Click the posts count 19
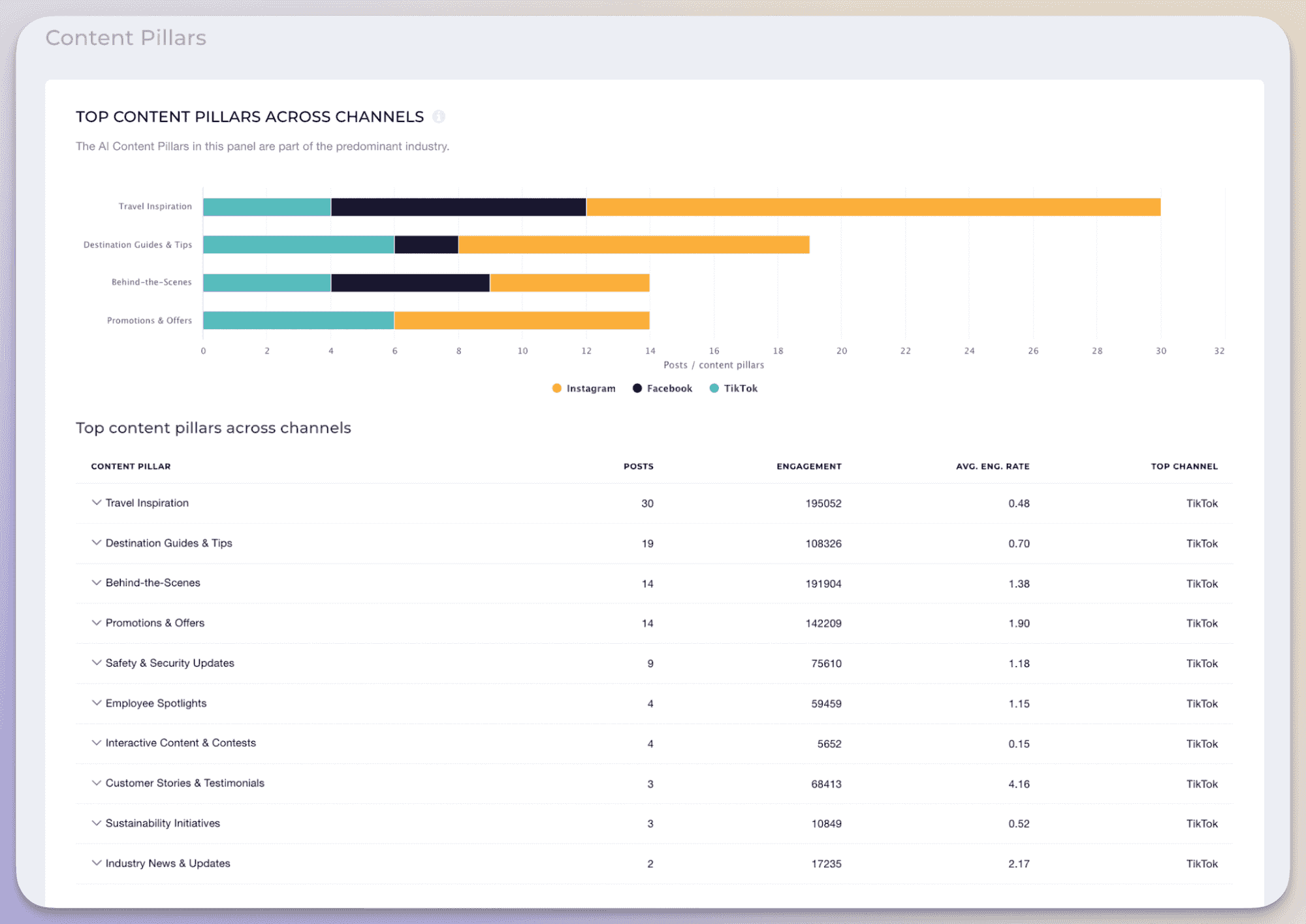 point(647,543)
